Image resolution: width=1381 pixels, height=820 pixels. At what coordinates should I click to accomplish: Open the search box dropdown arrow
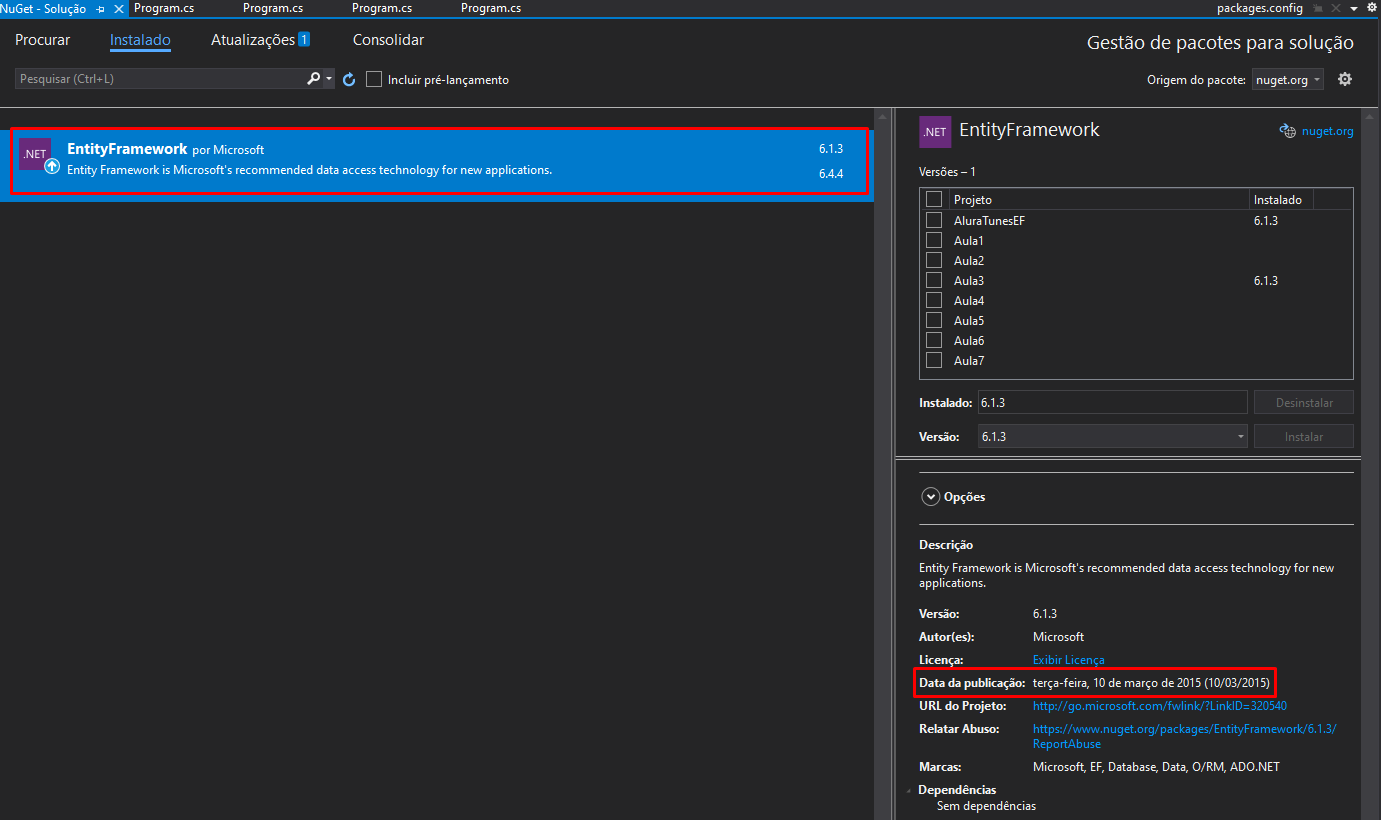tap(329, 79)
